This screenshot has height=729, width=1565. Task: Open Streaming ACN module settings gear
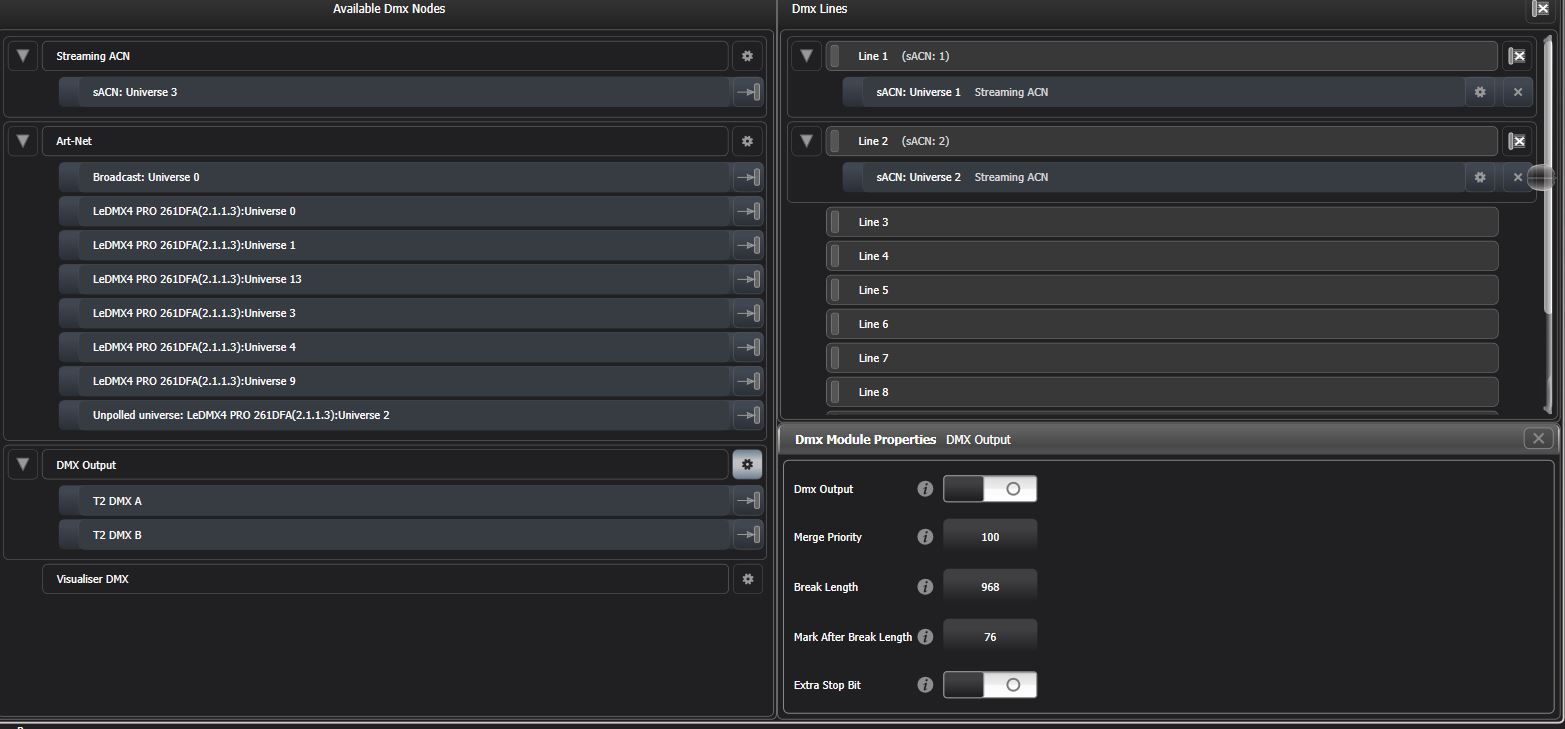click(x=747, y=56)
